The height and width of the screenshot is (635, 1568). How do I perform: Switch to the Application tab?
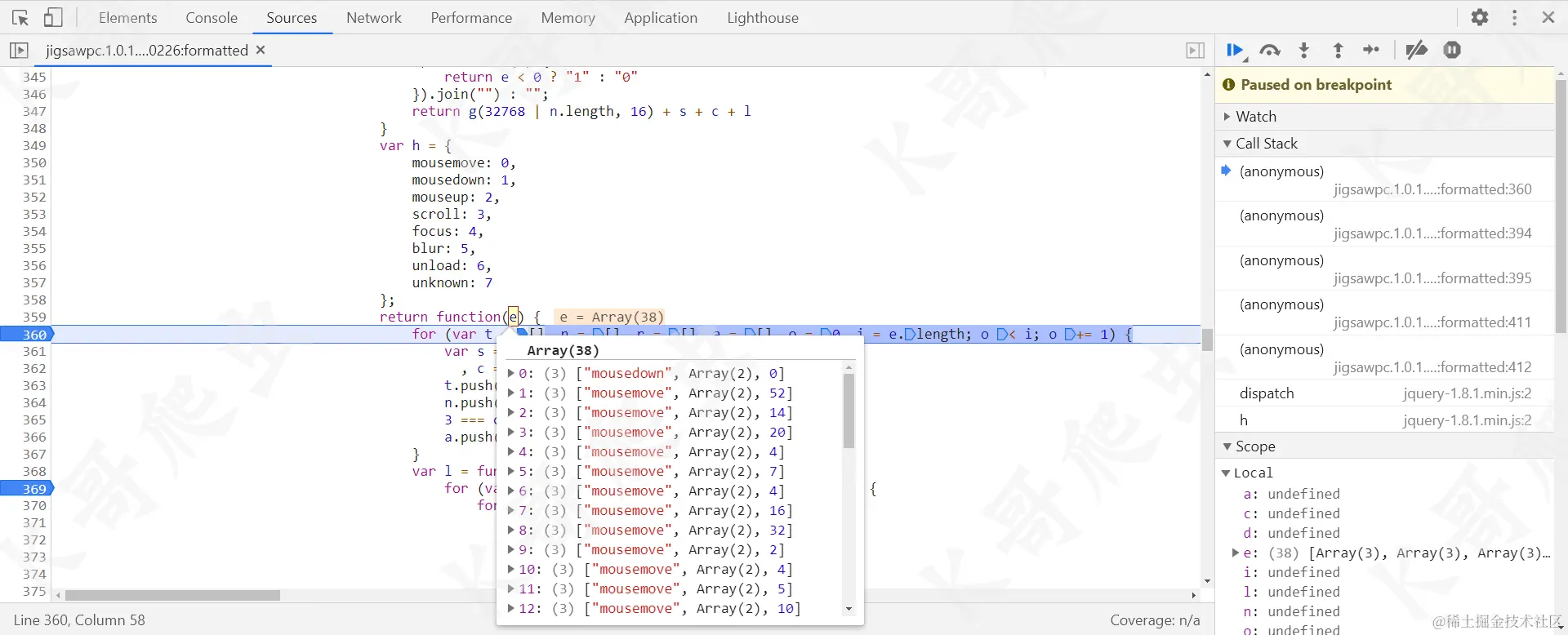click(661, 18)
